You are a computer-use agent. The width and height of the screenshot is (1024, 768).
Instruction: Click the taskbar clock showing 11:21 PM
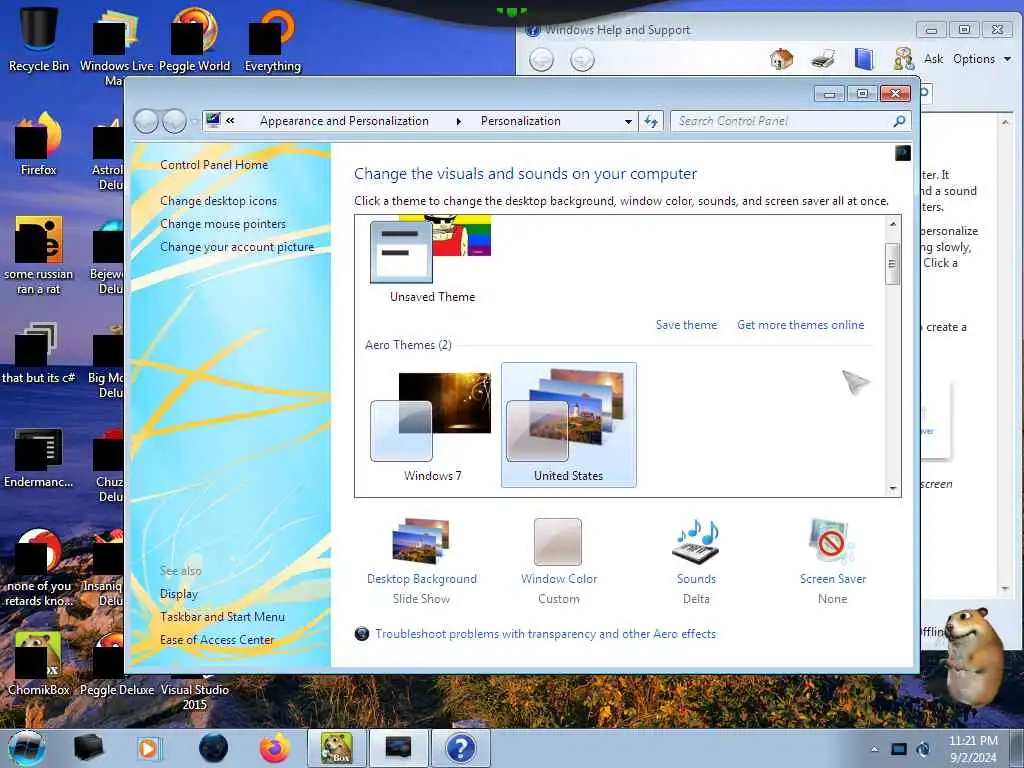tap(973, 748)
